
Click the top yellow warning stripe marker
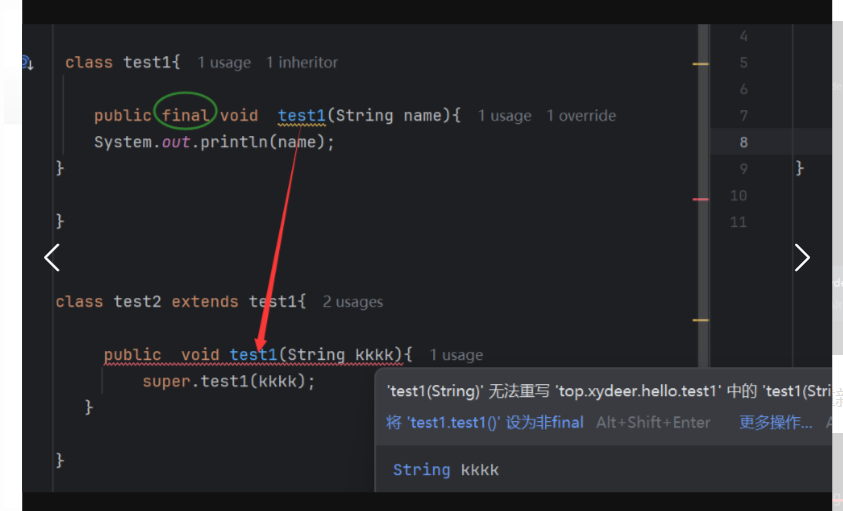point(700,64)
